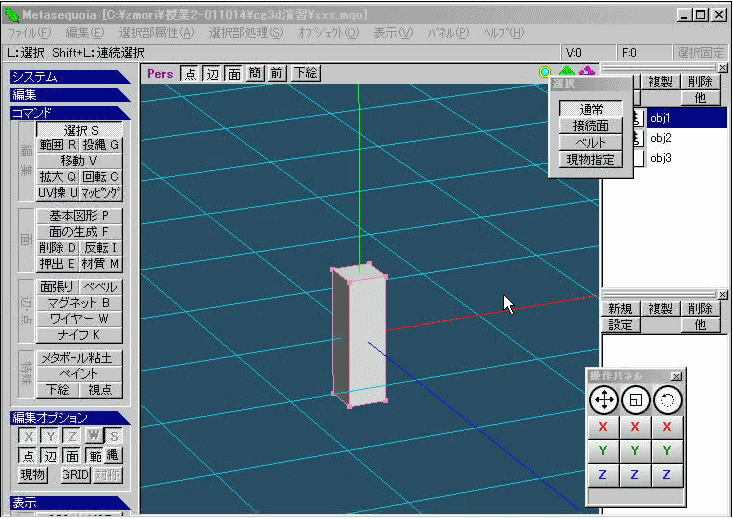733x519 pixels.
Task: Select the zoom square icon in 操作パネル
Action: tap(635, 400)
